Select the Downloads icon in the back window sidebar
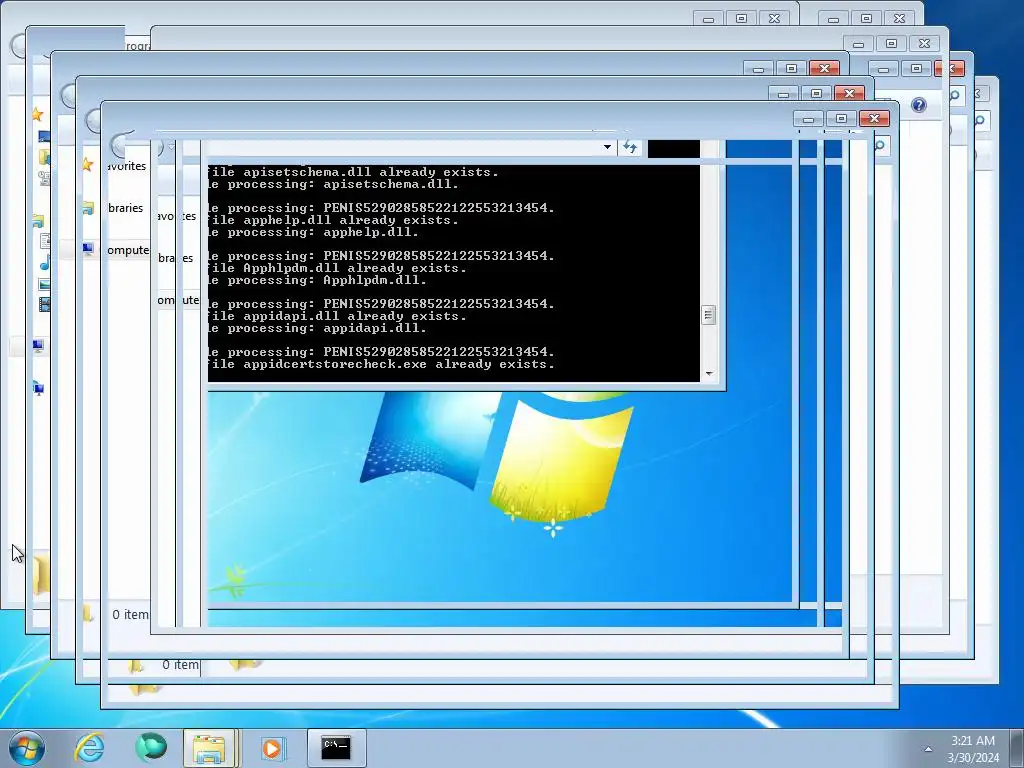The width and height of the screenshot is (1024, 768). 44,157
